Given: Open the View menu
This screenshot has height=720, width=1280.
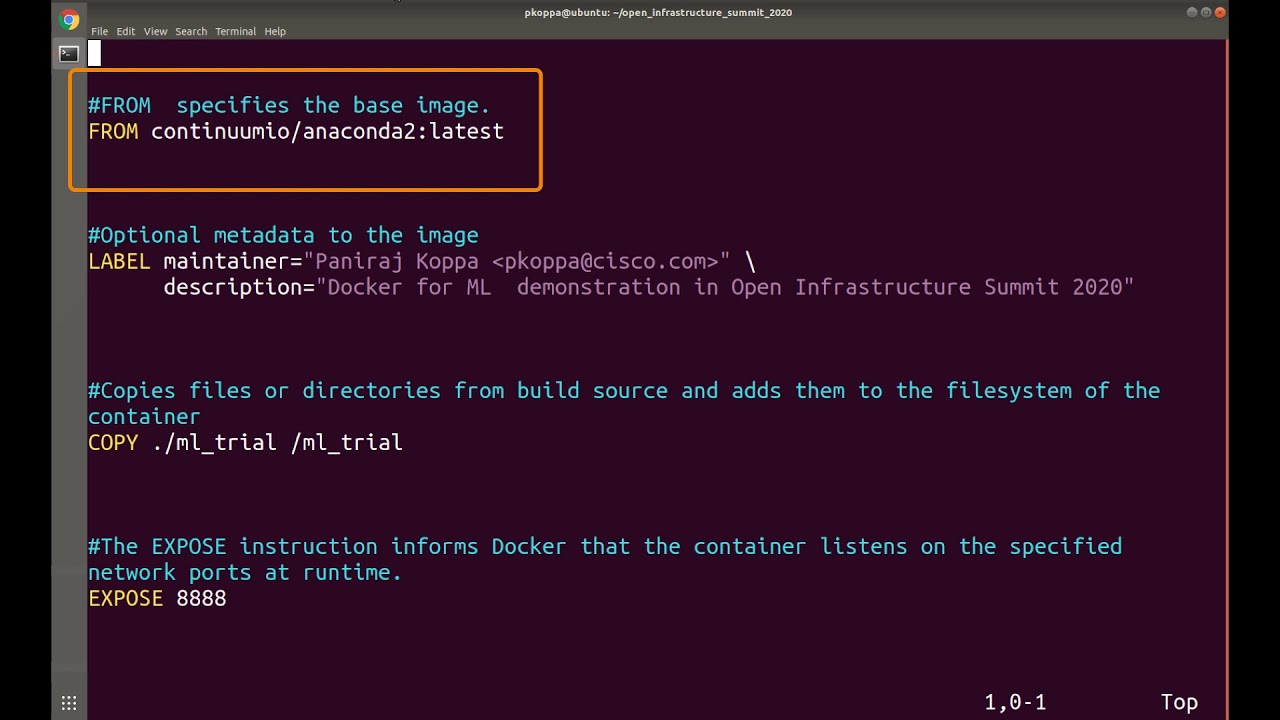Looking at the screenshot, I should click(x=155, y=31).
